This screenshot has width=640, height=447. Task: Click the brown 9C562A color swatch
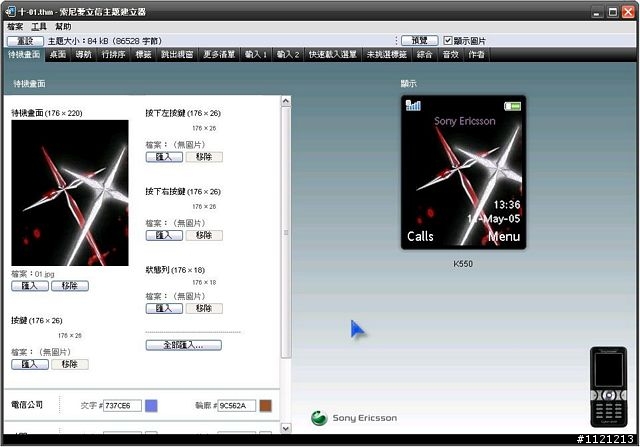(266, 406)
